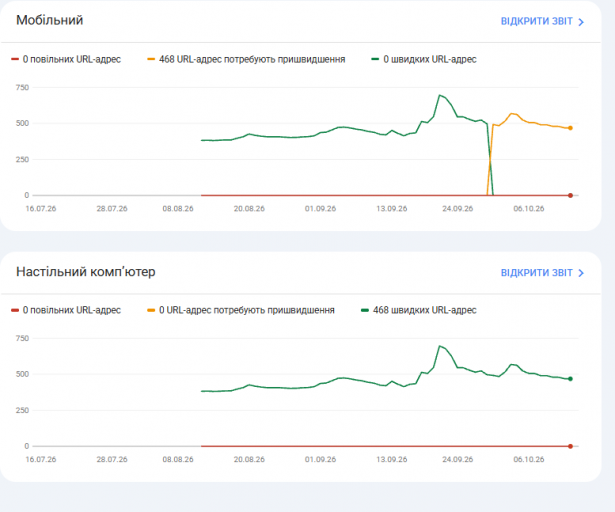The width and height of the screenshot is (615, 512).
Task: Select desktop legend '0 повільних URL-адрес'
Action: click(66, 310)
